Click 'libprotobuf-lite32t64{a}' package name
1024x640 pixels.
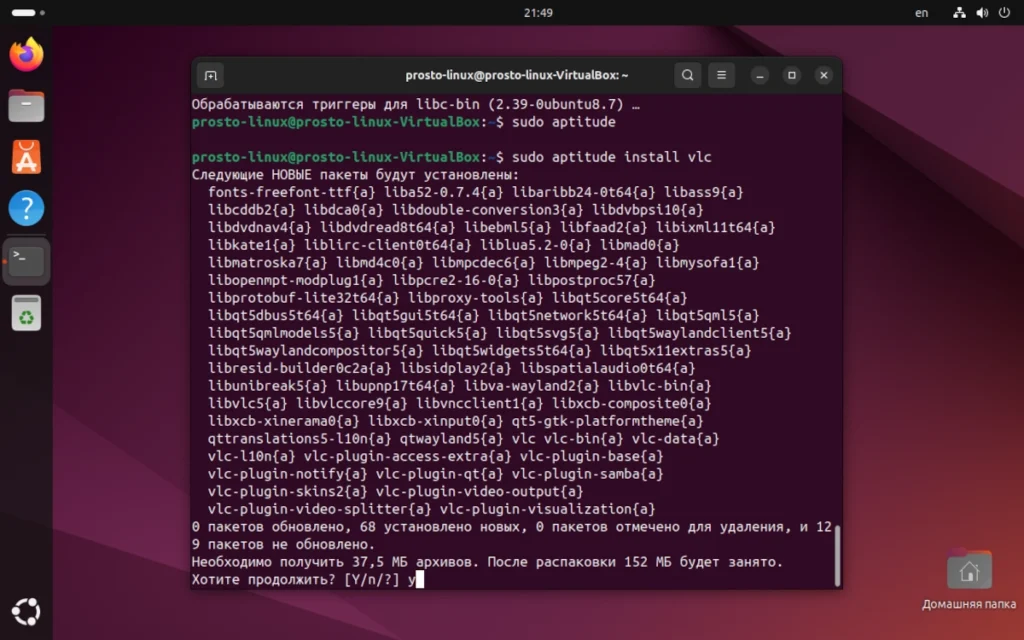point(304,298)
